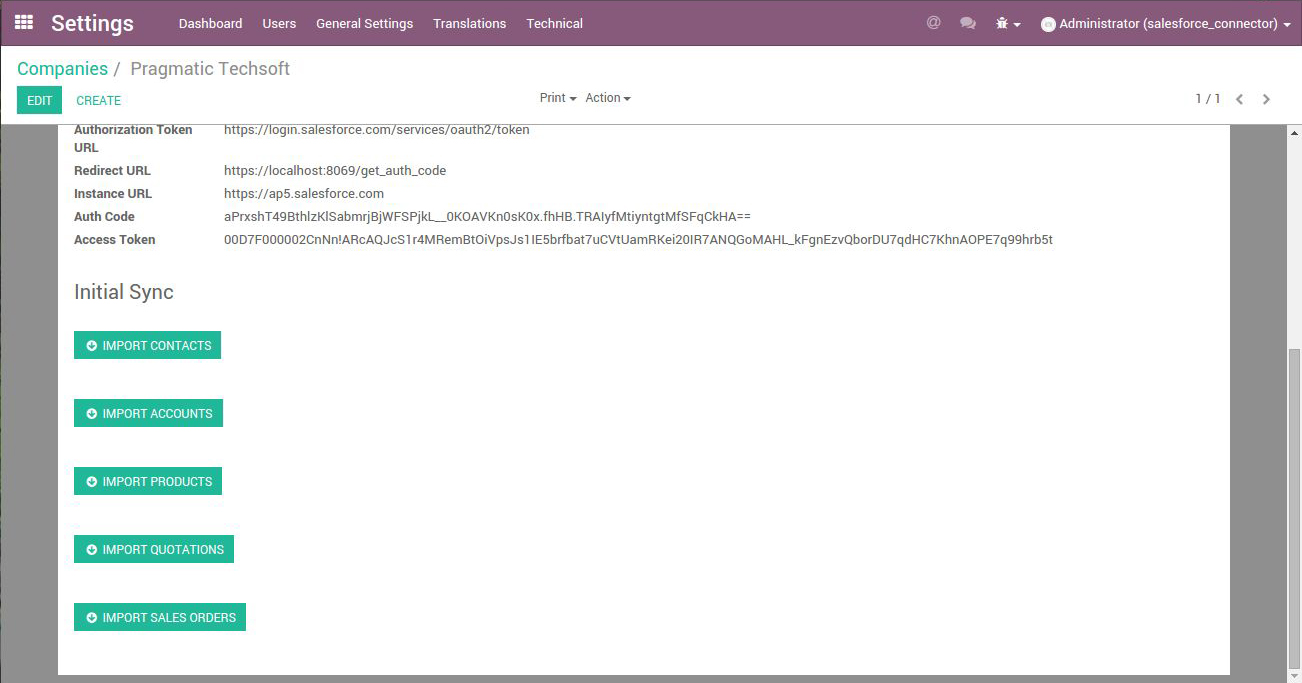This screenshot has width=1302, height=683.
Task: Click the Access Token field label
Action: point(115,240)
